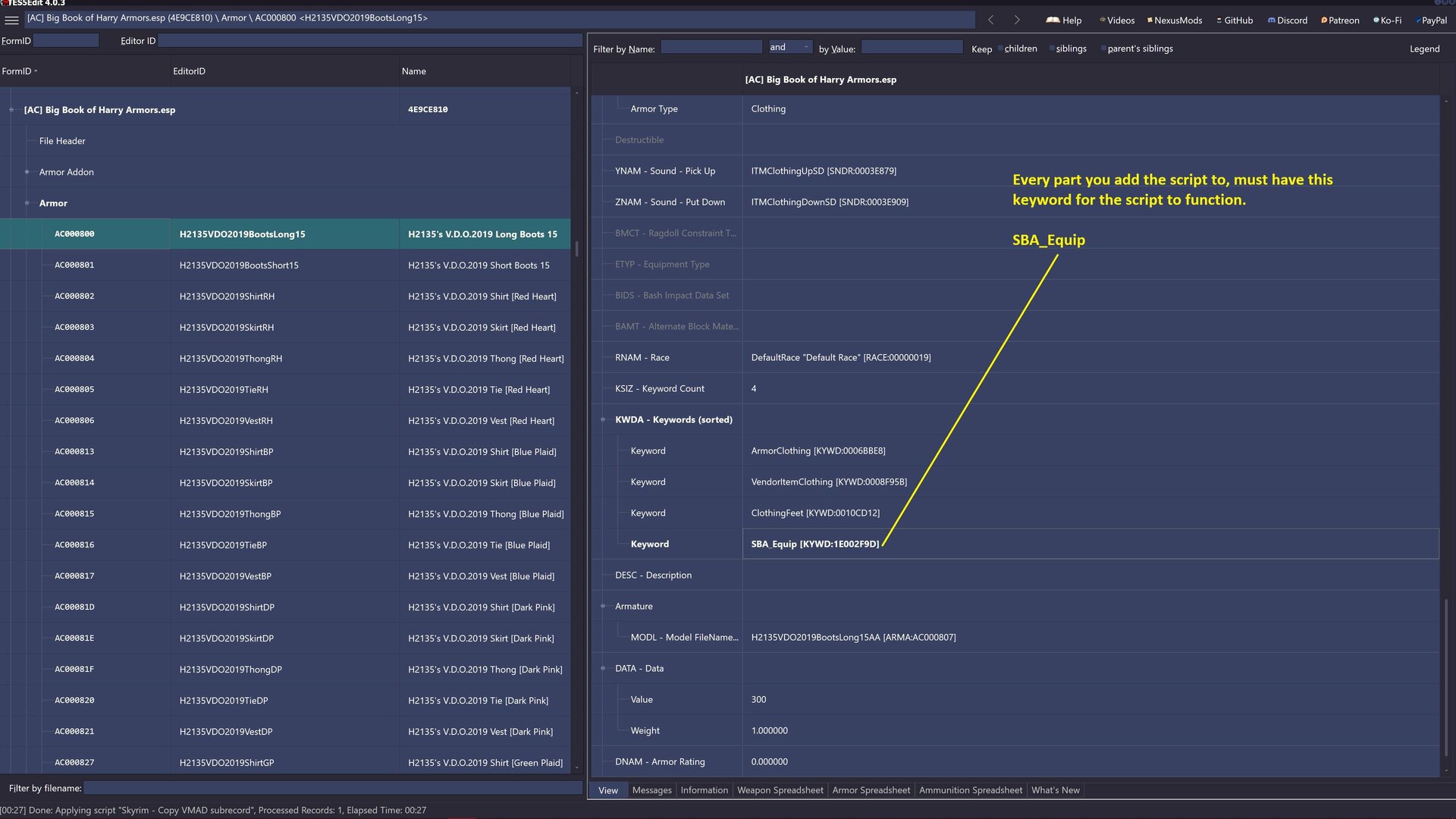The image size is (1456, 819).
Task: Open the hamburger main menu icon
Action: point(11,20)
